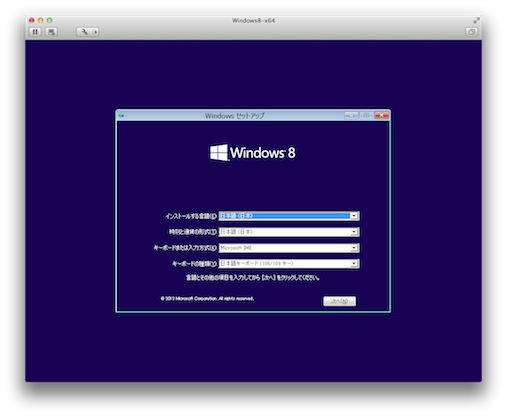Open virtual machine settings via the wrench icon
The width and height of the screenshot is (507, 417).
[x=84, y=32]
